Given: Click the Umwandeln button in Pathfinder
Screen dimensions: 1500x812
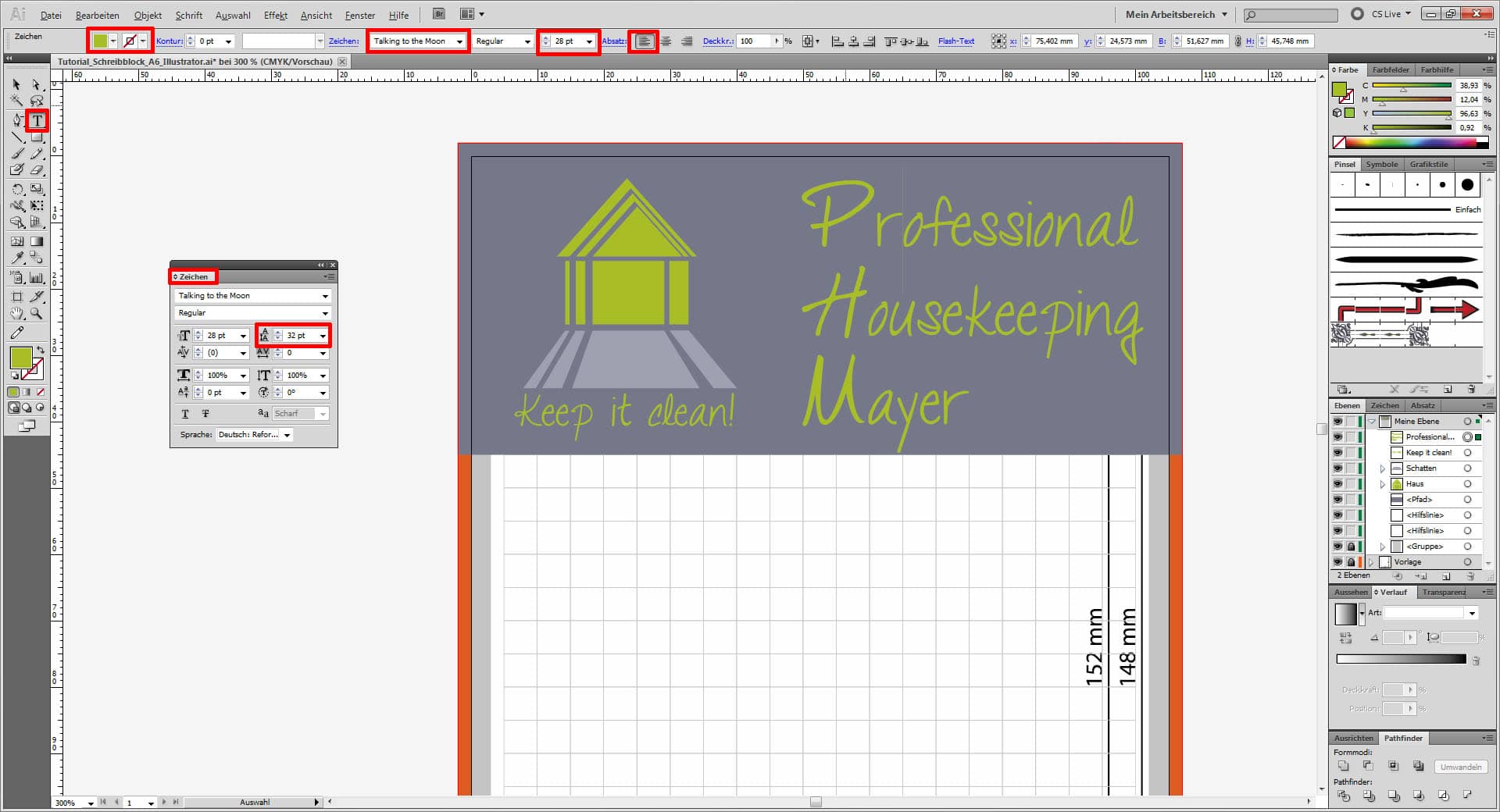Looking at the screenshot, I should coord(1460,767).
